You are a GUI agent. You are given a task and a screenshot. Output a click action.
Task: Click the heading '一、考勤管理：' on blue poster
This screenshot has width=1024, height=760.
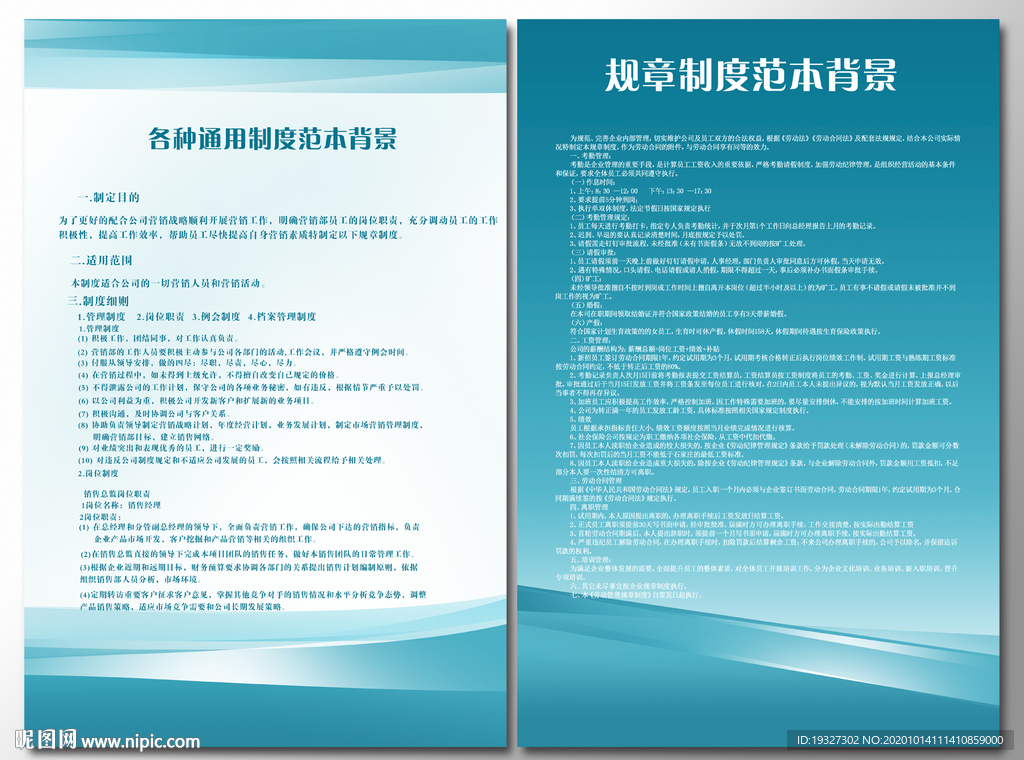[x=591, y=156]
